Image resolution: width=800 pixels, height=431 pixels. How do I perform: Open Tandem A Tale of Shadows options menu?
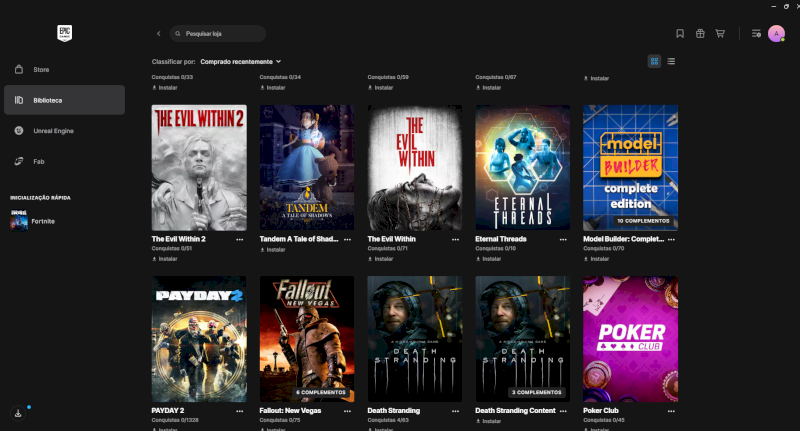click(x=347, y=239)
